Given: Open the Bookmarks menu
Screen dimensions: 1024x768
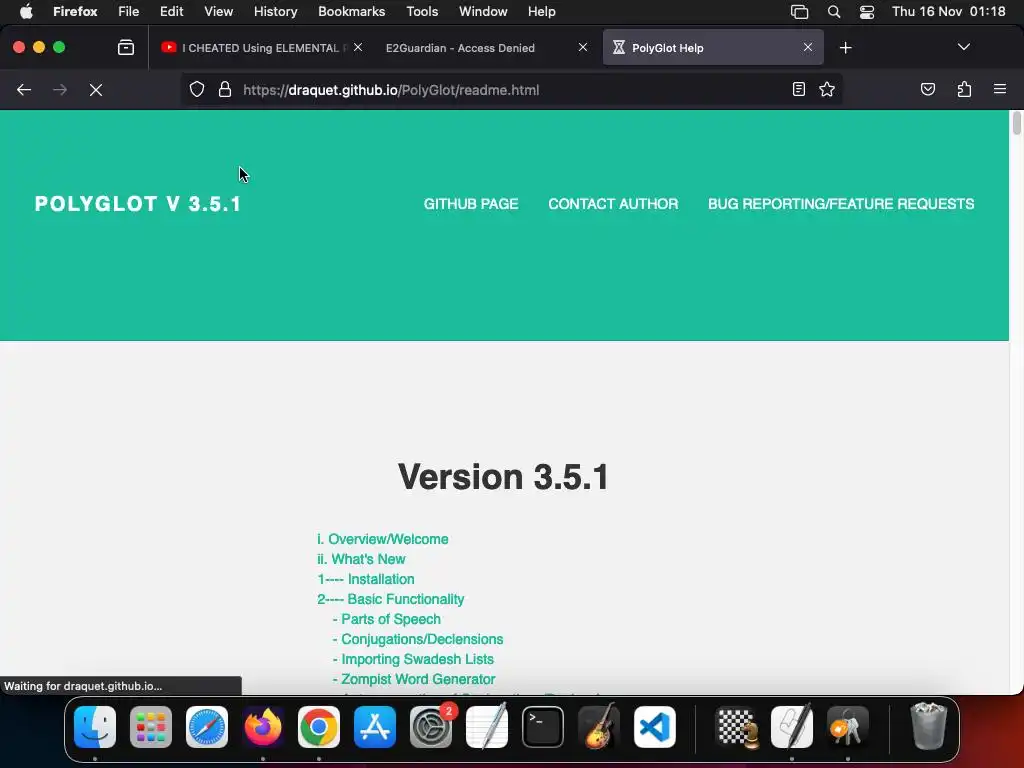Looking at the screenshot, I should (x=351, y=12).
